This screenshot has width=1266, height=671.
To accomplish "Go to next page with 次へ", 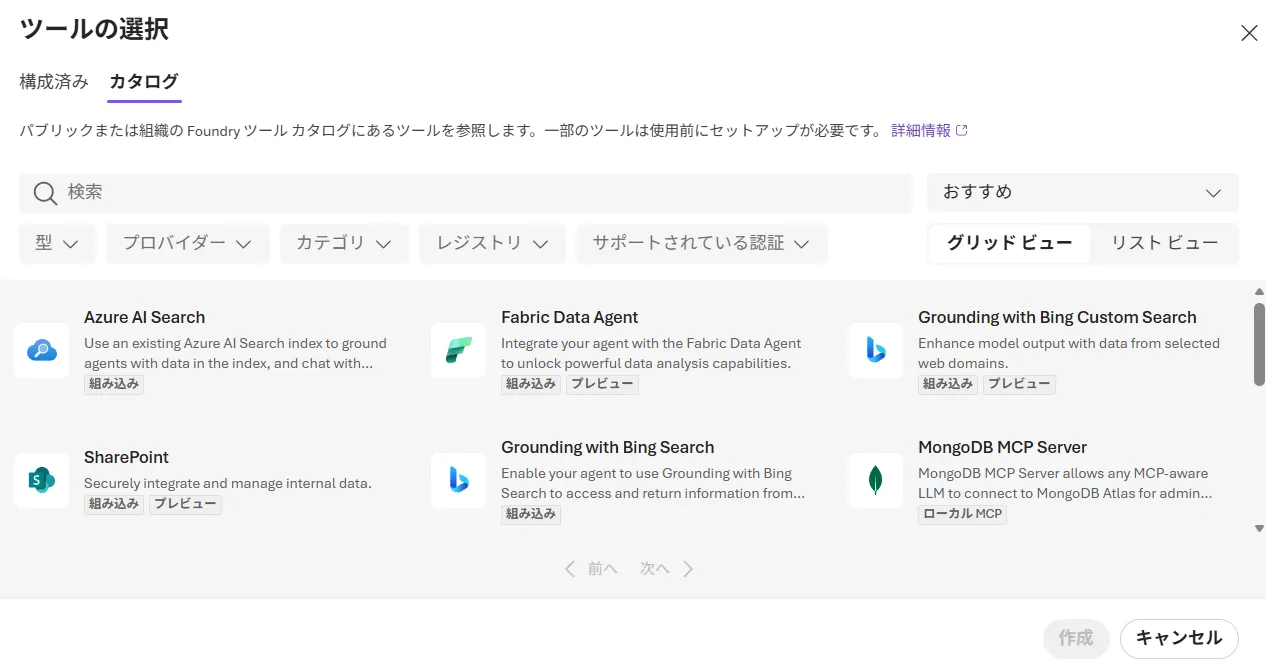I will click(x=667, y=569).
